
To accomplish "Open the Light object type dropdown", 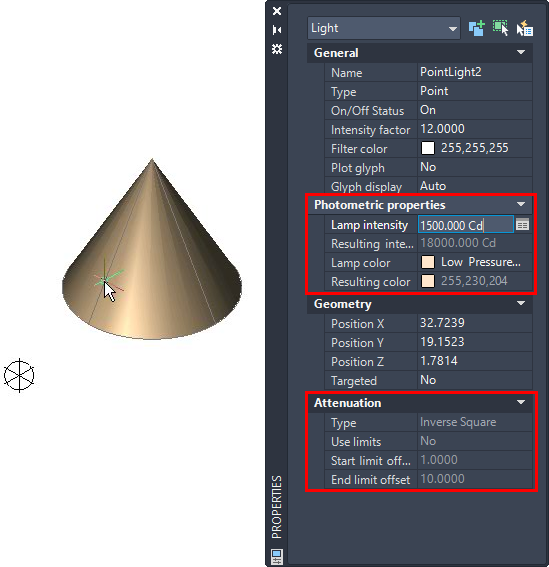I will (384, 28).
